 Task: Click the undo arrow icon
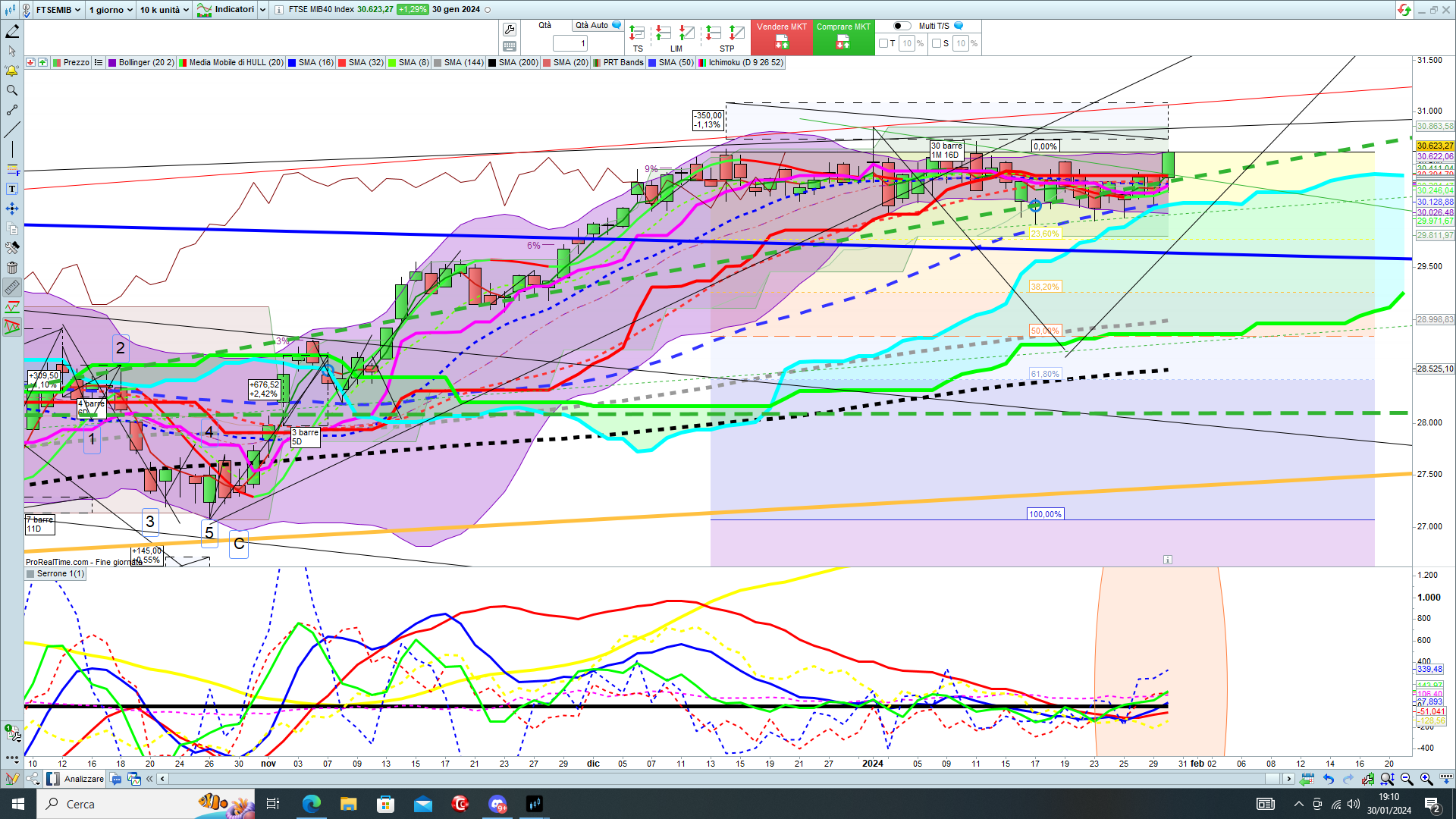pos(1329,779)
